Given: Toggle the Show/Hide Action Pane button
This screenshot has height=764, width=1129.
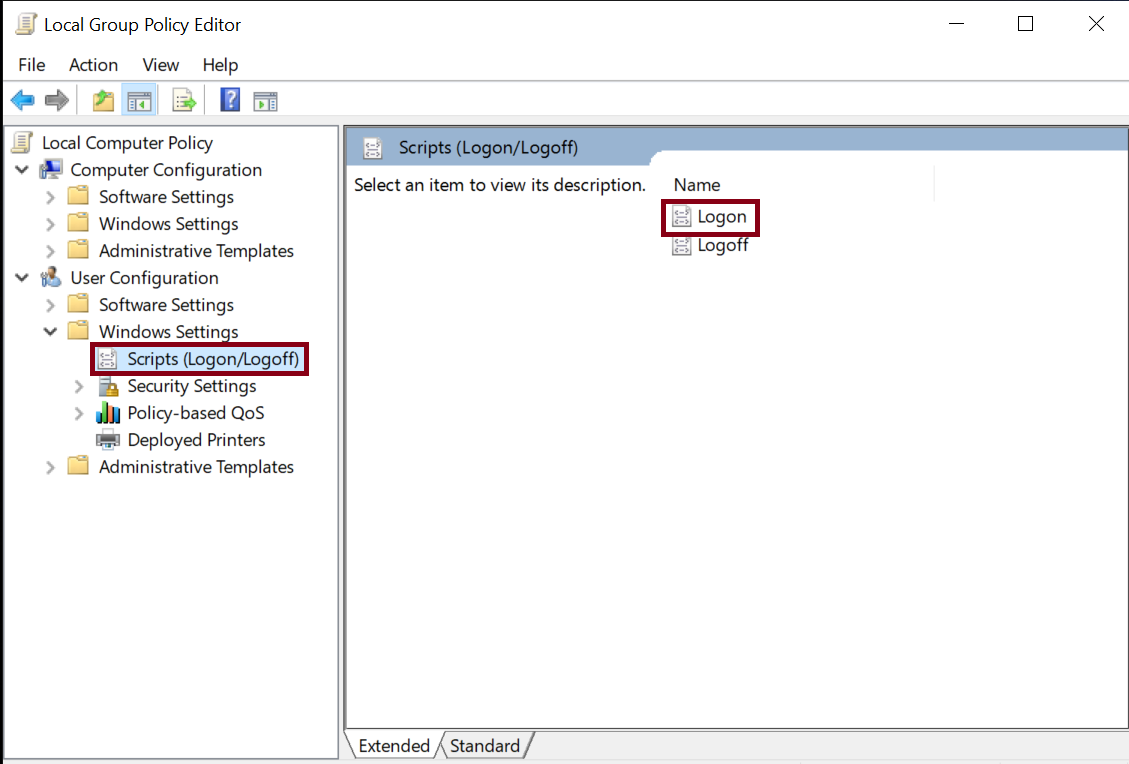Looking at the screenshot, I should pyautogui.click(x=265, y=100).
